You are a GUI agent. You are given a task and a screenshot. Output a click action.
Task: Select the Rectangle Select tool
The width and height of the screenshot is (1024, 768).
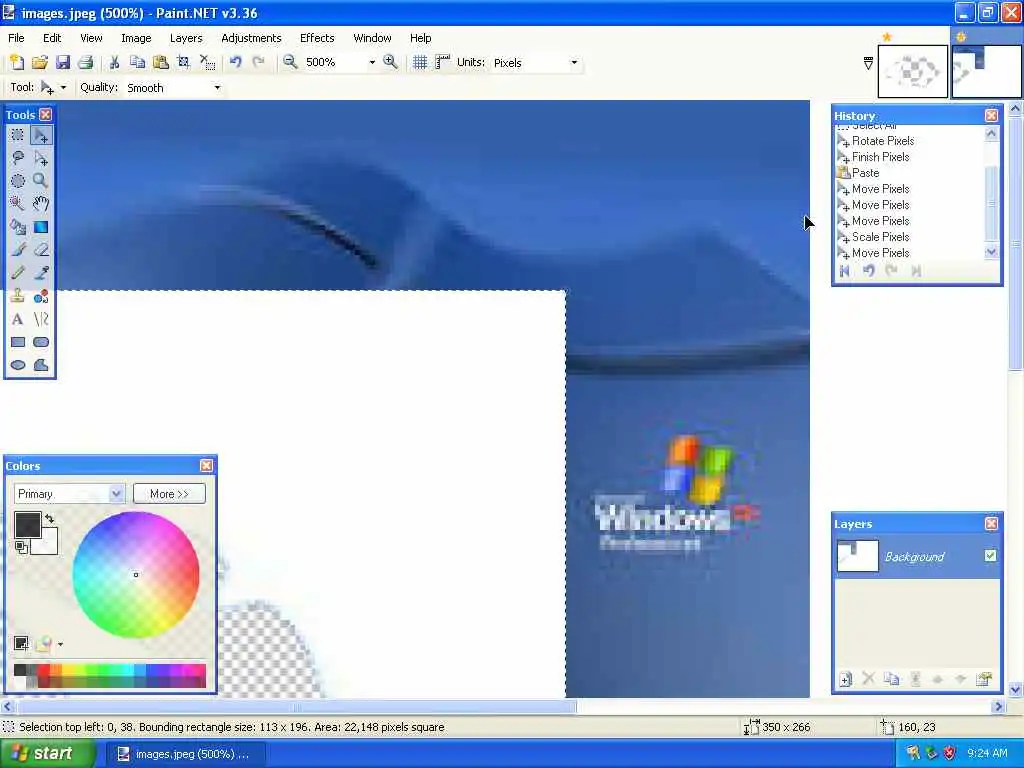(18, 135)
